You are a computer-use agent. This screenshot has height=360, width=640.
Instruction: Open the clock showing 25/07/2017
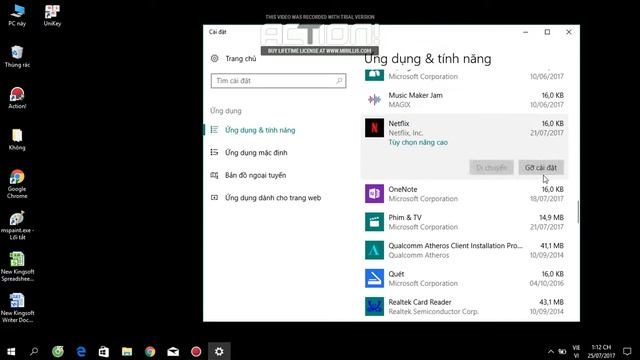pyautogui.click(x=601, y=351)
